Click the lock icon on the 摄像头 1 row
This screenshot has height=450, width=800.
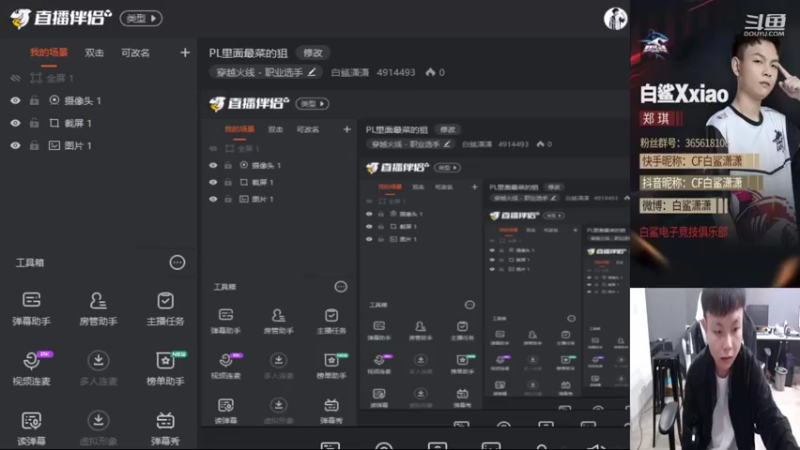tap(34, 101)
